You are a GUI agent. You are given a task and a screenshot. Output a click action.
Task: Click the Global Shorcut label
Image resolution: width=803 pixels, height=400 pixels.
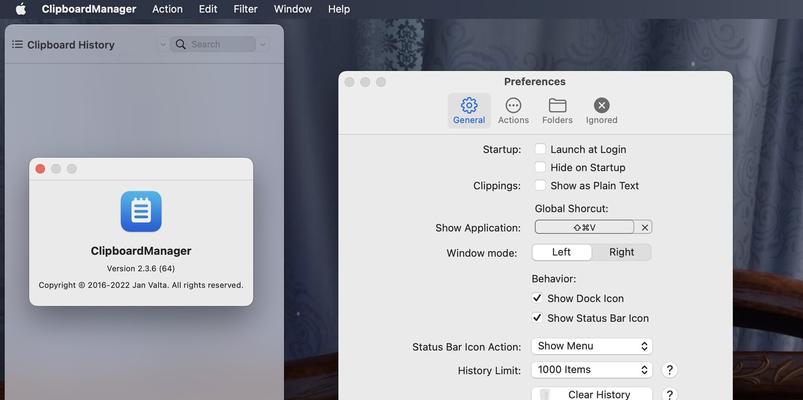tap(572, 209)
